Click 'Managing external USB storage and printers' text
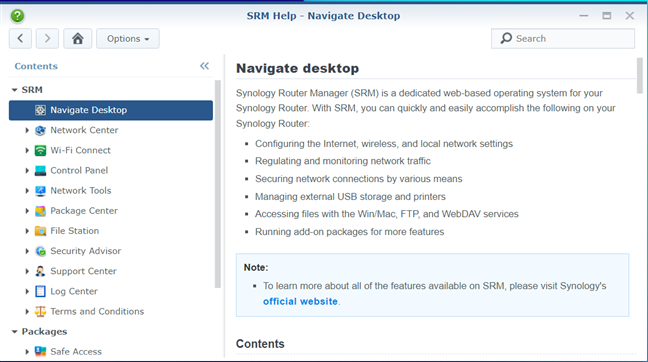The height and width of the screenshot is (362, 648). pos(350,197)
